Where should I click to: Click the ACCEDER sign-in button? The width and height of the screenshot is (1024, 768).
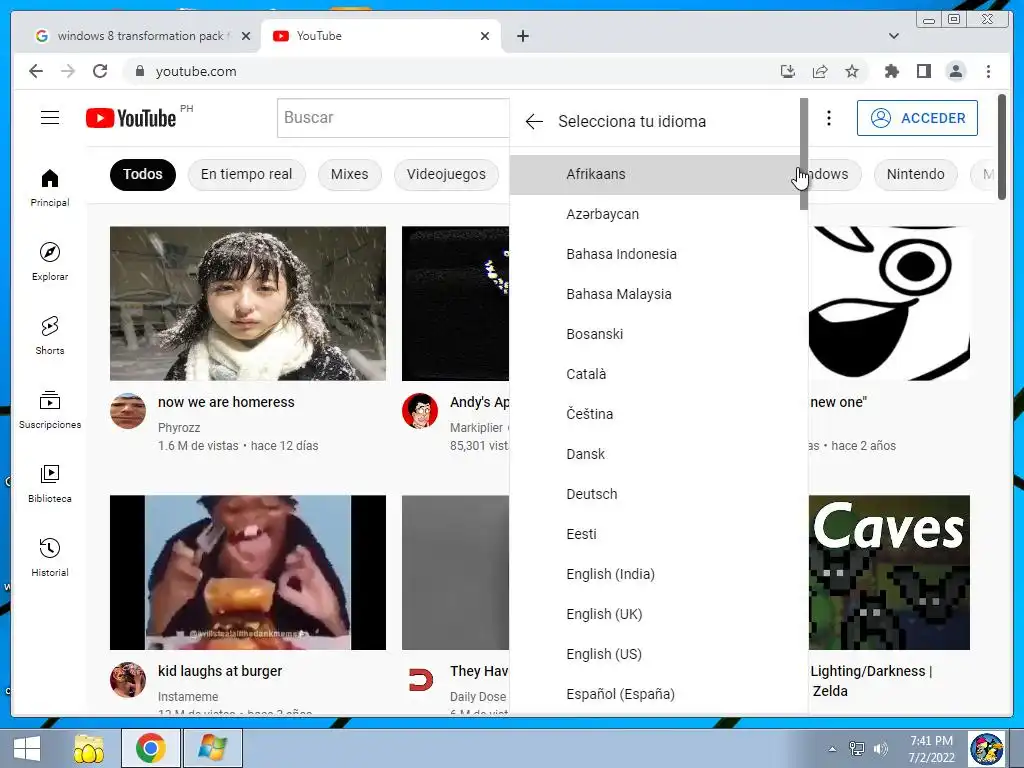coord(917,118)
